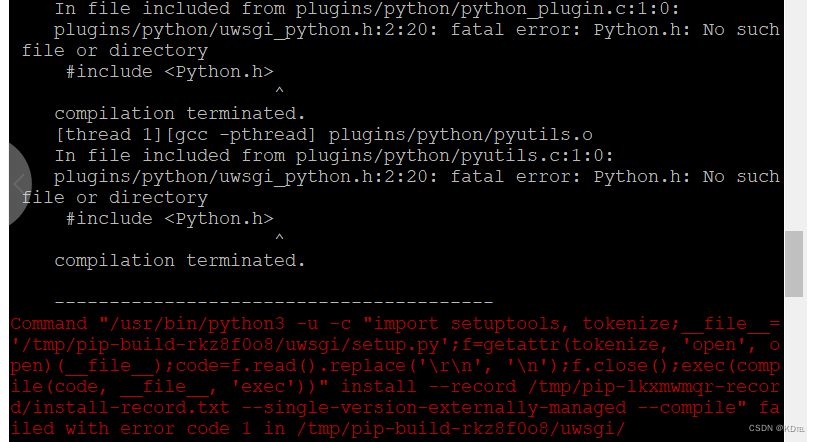Click first 'compilation terminated.' message
Viewport: 820px width, 442px height.
tap(180, 114)
